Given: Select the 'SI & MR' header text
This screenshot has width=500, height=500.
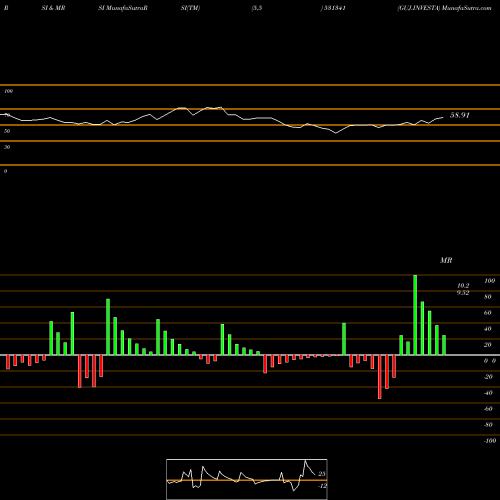Looking at the screenshot, I should coord(53,8).
